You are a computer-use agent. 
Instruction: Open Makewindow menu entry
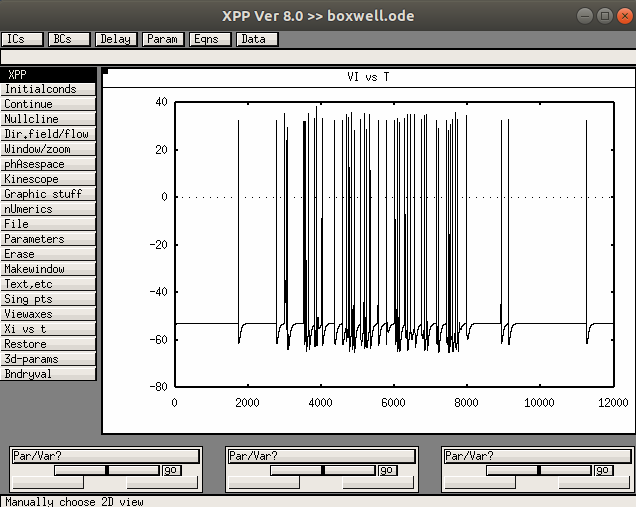click(x=48, y=269)
